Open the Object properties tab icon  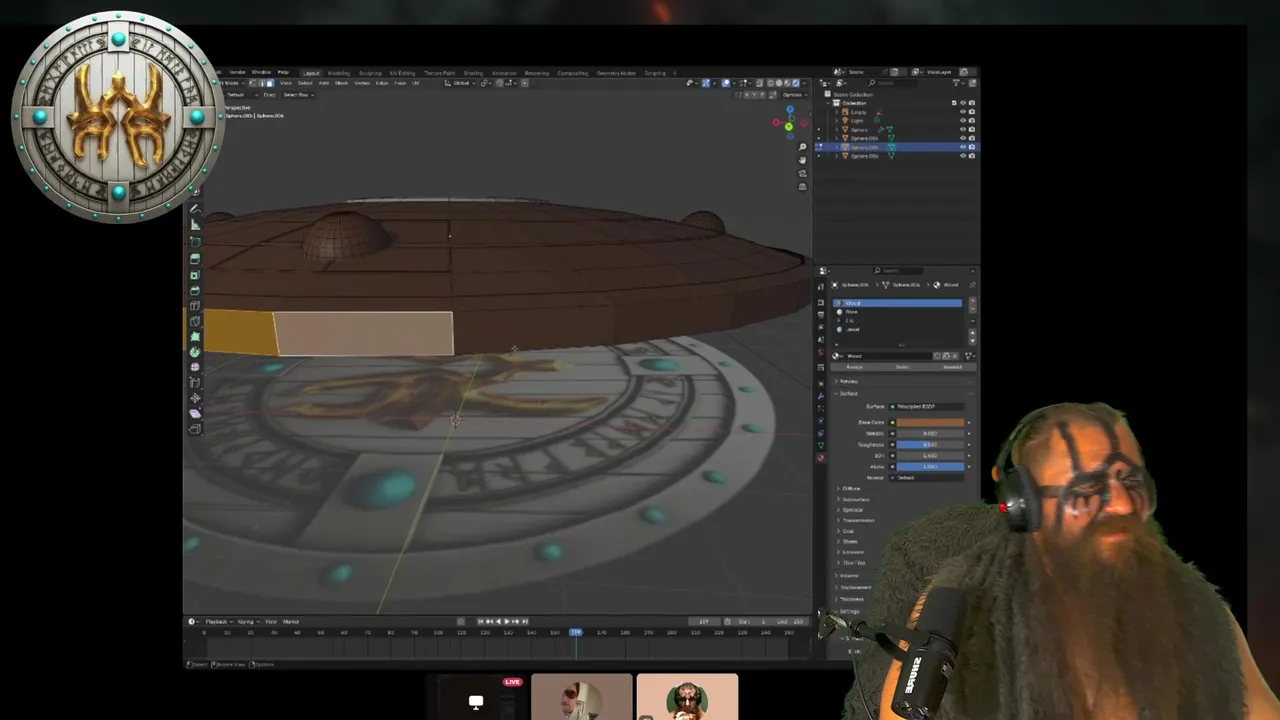coord(821,382)
